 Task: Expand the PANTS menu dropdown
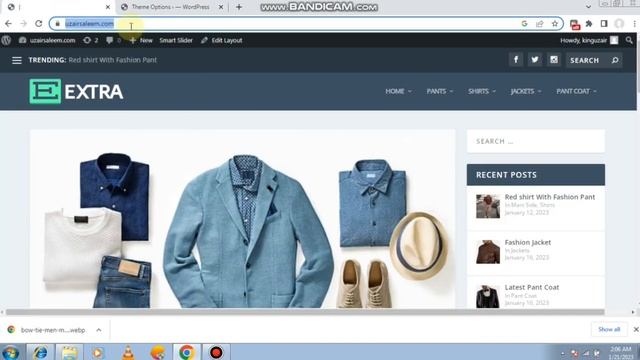tap(440, 91)
